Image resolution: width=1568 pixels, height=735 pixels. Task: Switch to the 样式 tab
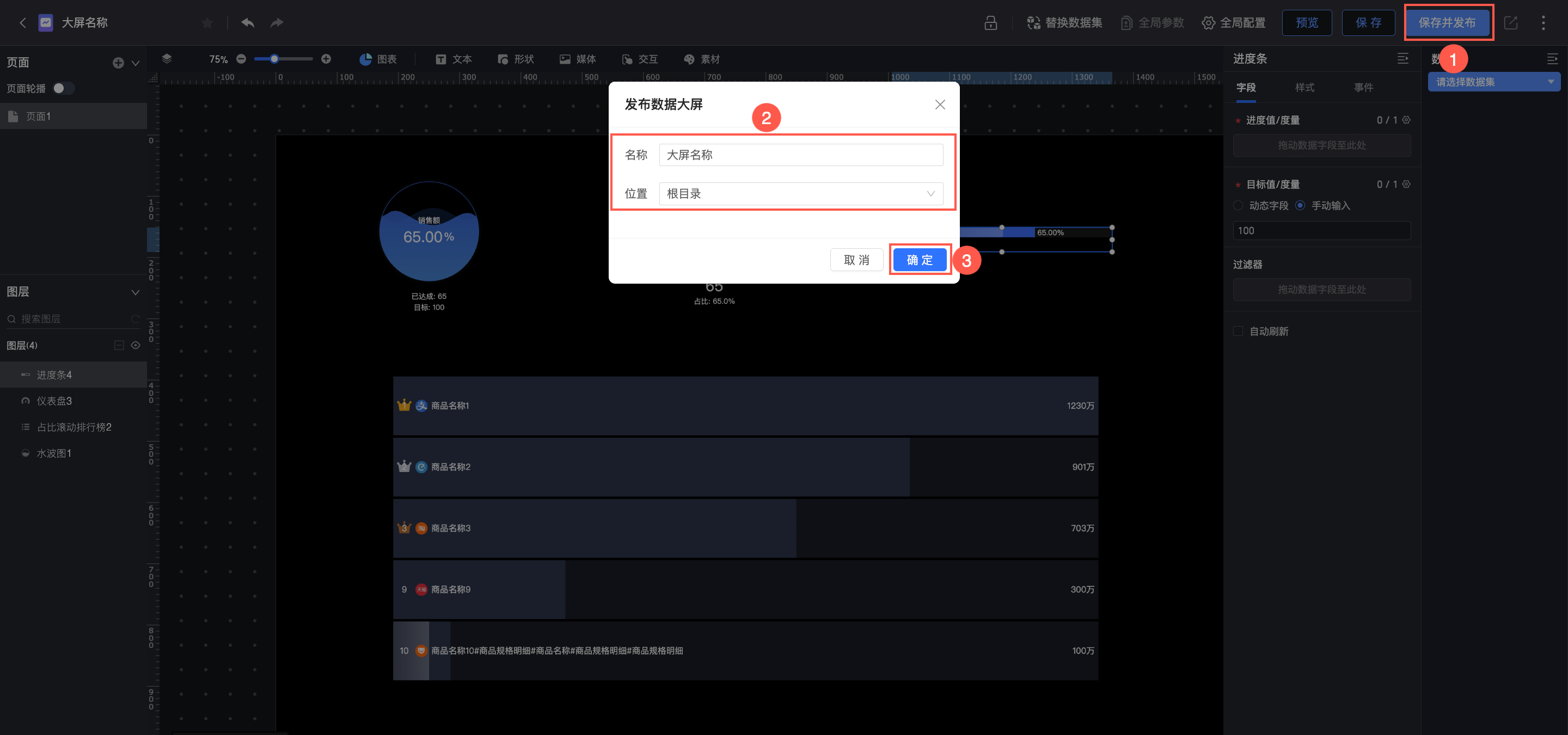point(1304,88)
